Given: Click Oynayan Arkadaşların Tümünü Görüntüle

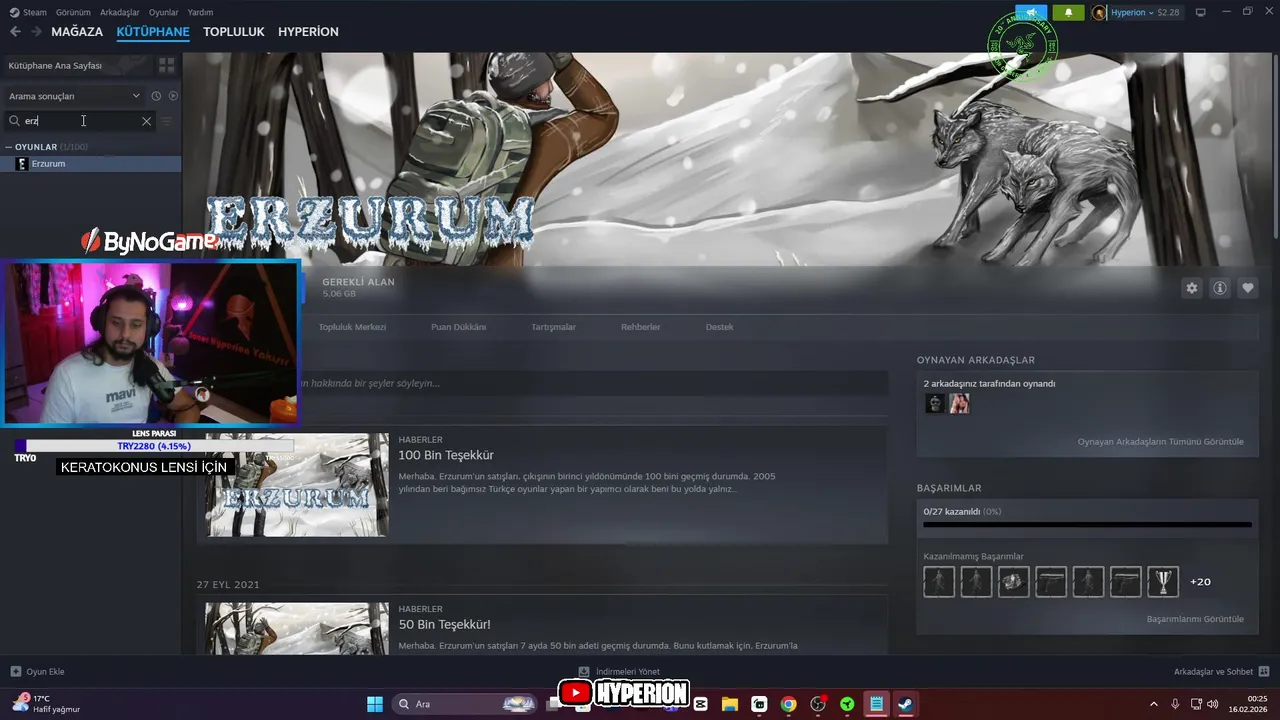Looking at the screenshot, I should pos(1160,441).
